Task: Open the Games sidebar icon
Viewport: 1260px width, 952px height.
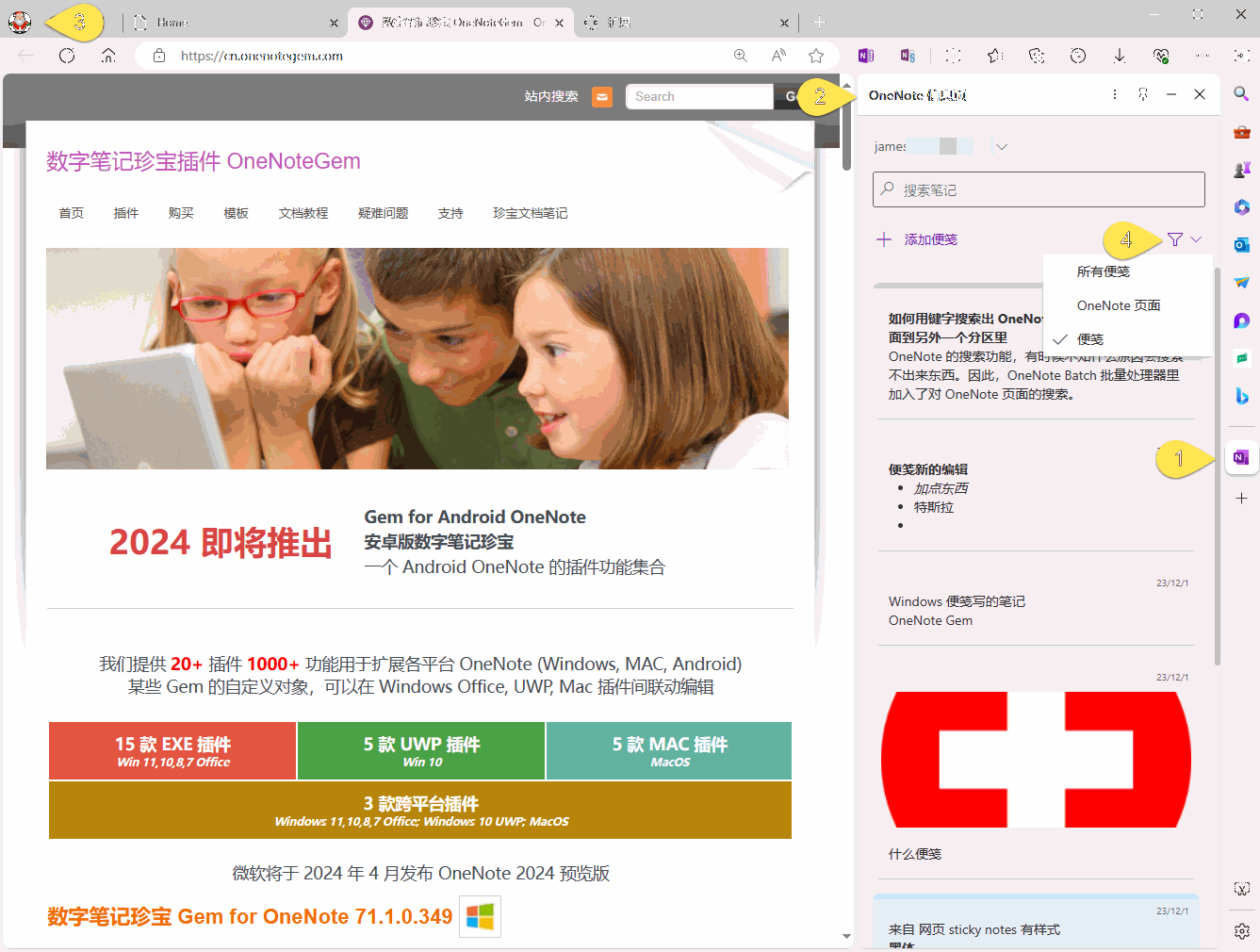Action: pyautogui.click(x=1241, y=170)
